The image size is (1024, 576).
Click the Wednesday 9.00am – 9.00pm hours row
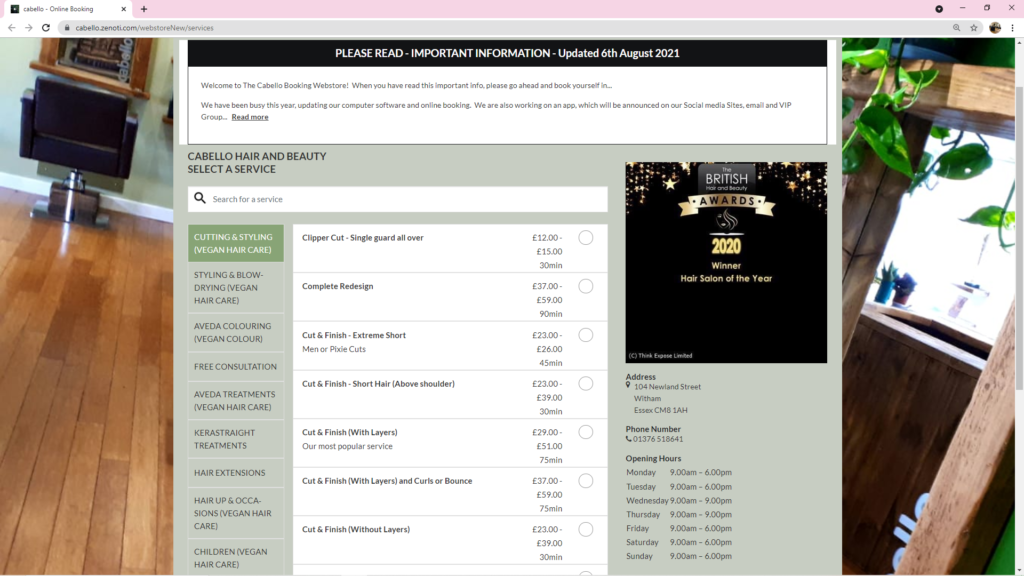[679, 500]
